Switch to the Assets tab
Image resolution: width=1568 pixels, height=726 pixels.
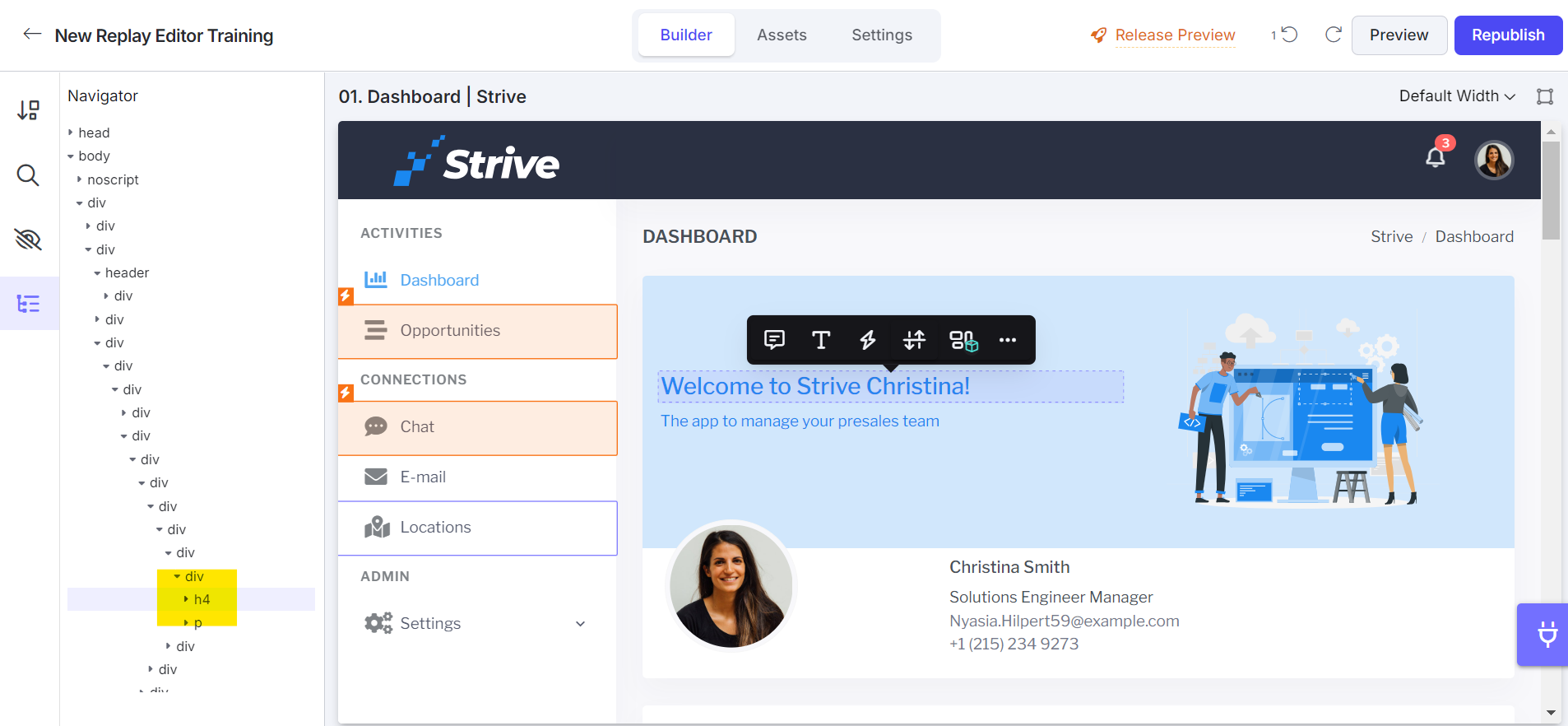782,35
